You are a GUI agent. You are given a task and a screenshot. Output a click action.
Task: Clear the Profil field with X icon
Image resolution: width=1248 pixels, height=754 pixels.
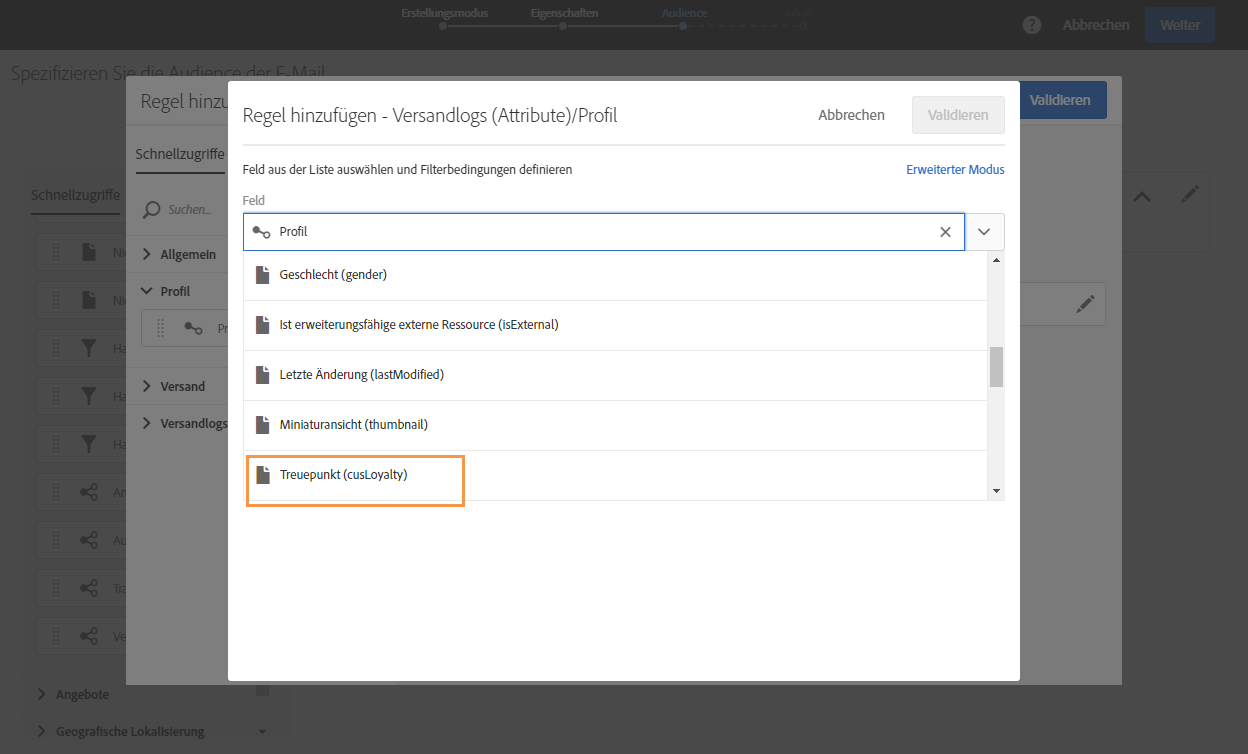tap(945, 232)
